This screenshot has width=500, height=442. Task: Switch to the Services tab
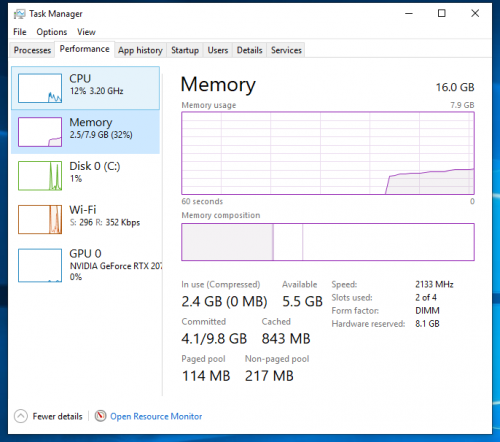coord(286,50)
